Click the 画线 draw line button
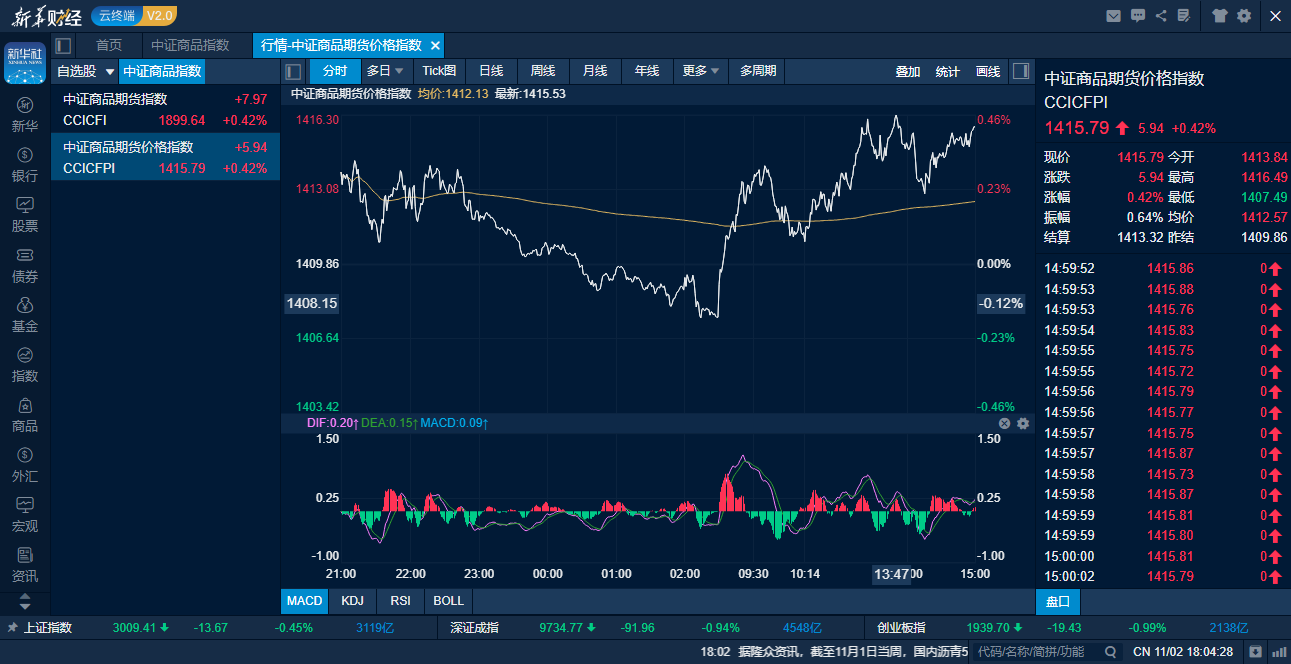This screenshot has height=664, width=1291. click(988, 71)
